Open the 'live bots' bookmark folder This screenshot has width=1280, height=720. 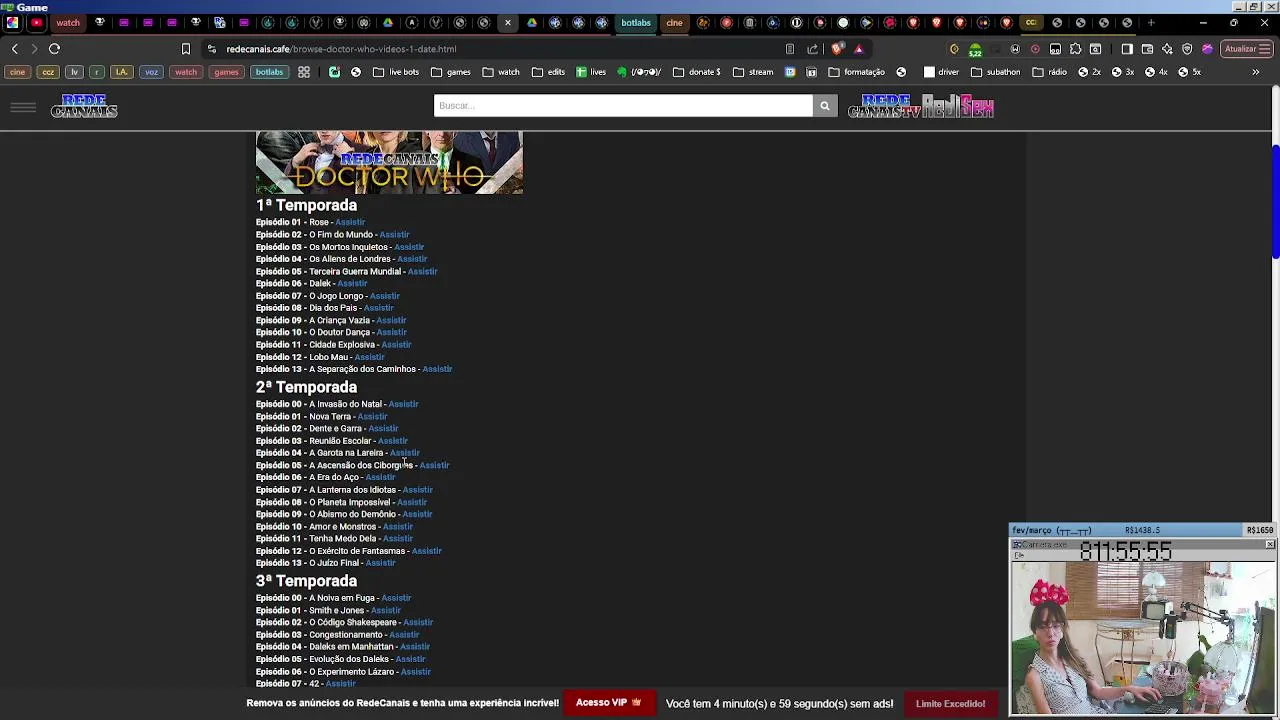396,72
